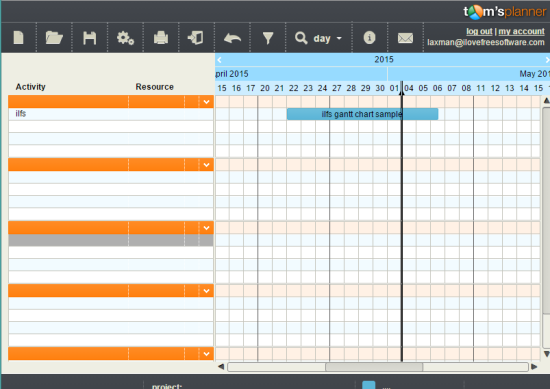Screen dimensions: 550x389
Task: Click the horizontal timeline scrollbar thumb
Action: point(374,367)
